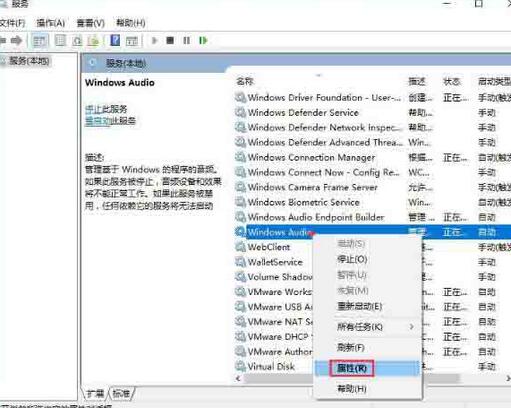The width and height of the screenshot is (511, 408).
Task: Select 停止(O) in the context menu
Action: click(x=352, y=259)
